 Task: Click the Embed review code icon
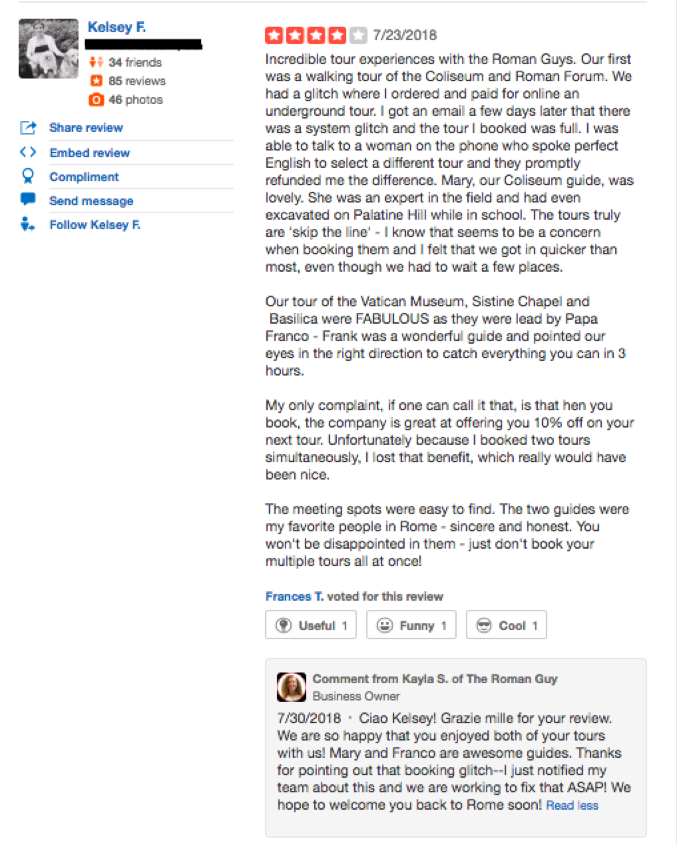coord(28,153)
